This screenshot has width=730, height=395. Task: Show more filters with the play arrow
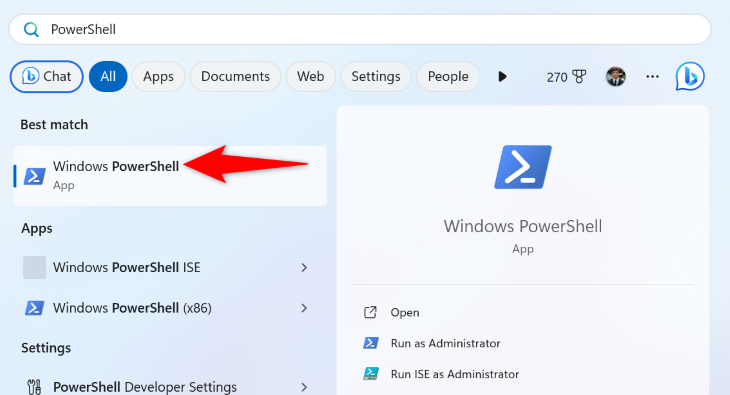[502, 76]
